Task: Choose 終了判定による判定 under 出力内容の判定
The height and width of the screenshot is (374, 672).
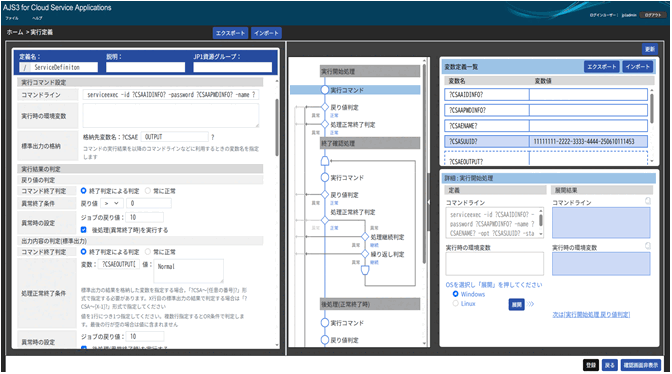Action: pyautogui.click(x=84, y=251)
